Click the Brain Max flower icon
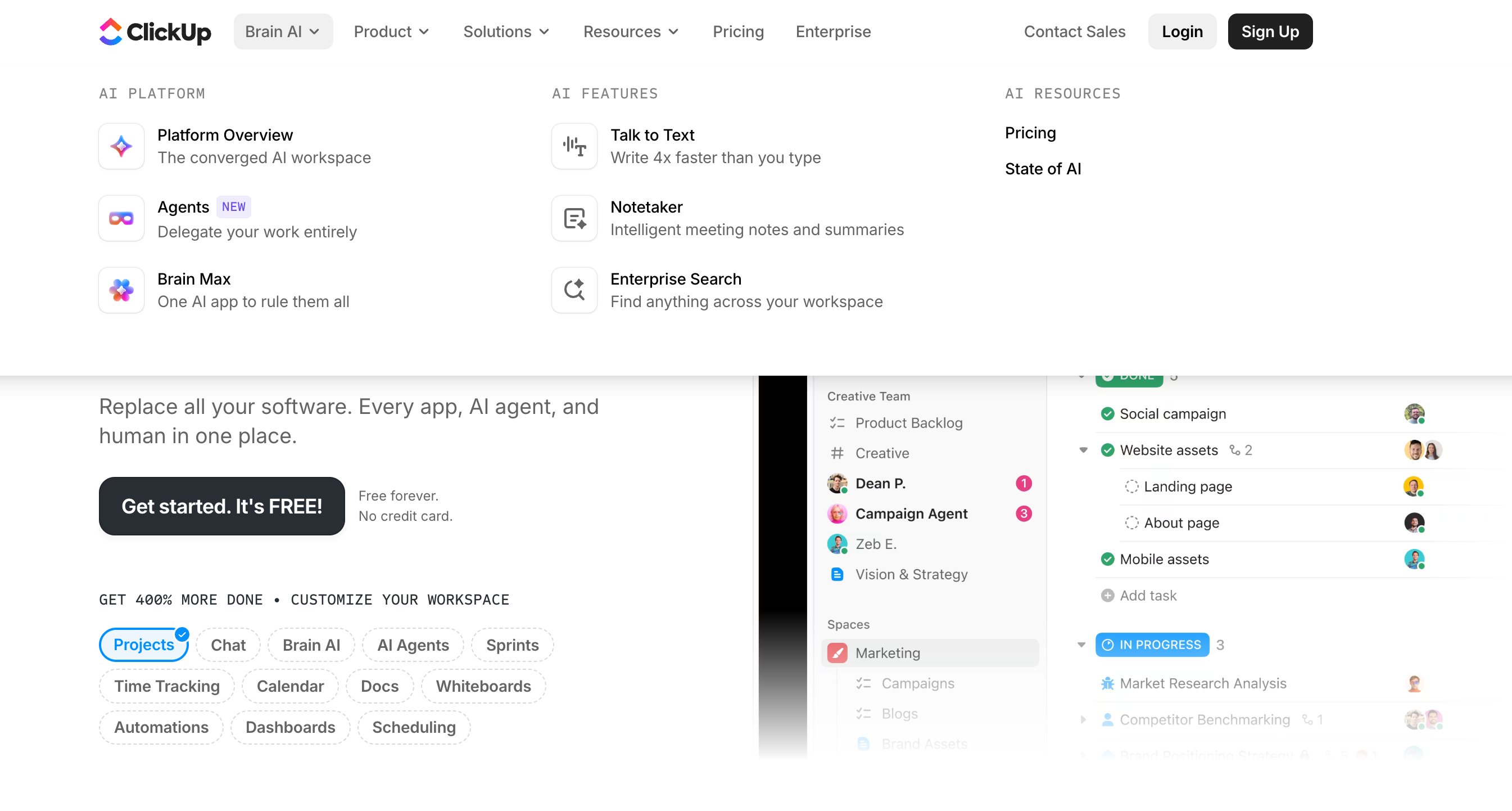The image size is (1512, 811). (121, 290)
